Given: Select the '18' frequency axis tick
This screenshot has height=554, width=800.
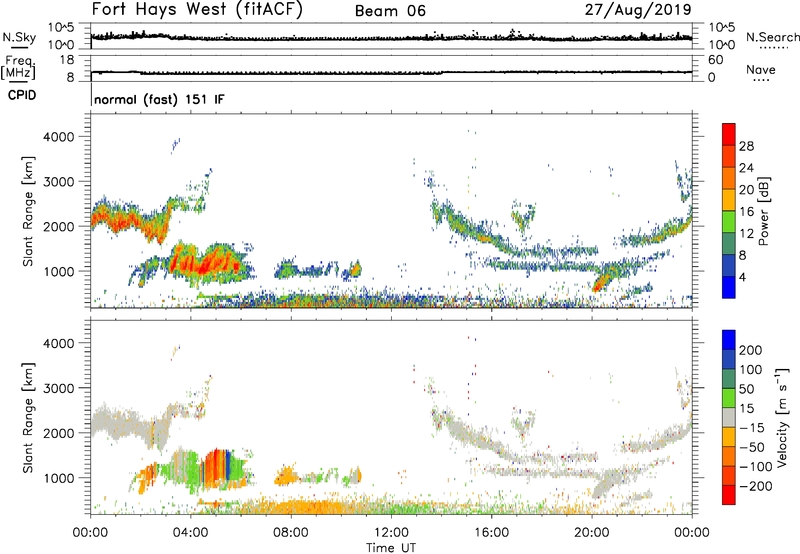Looking at the screenshot, I should click(x=67, y=60).
